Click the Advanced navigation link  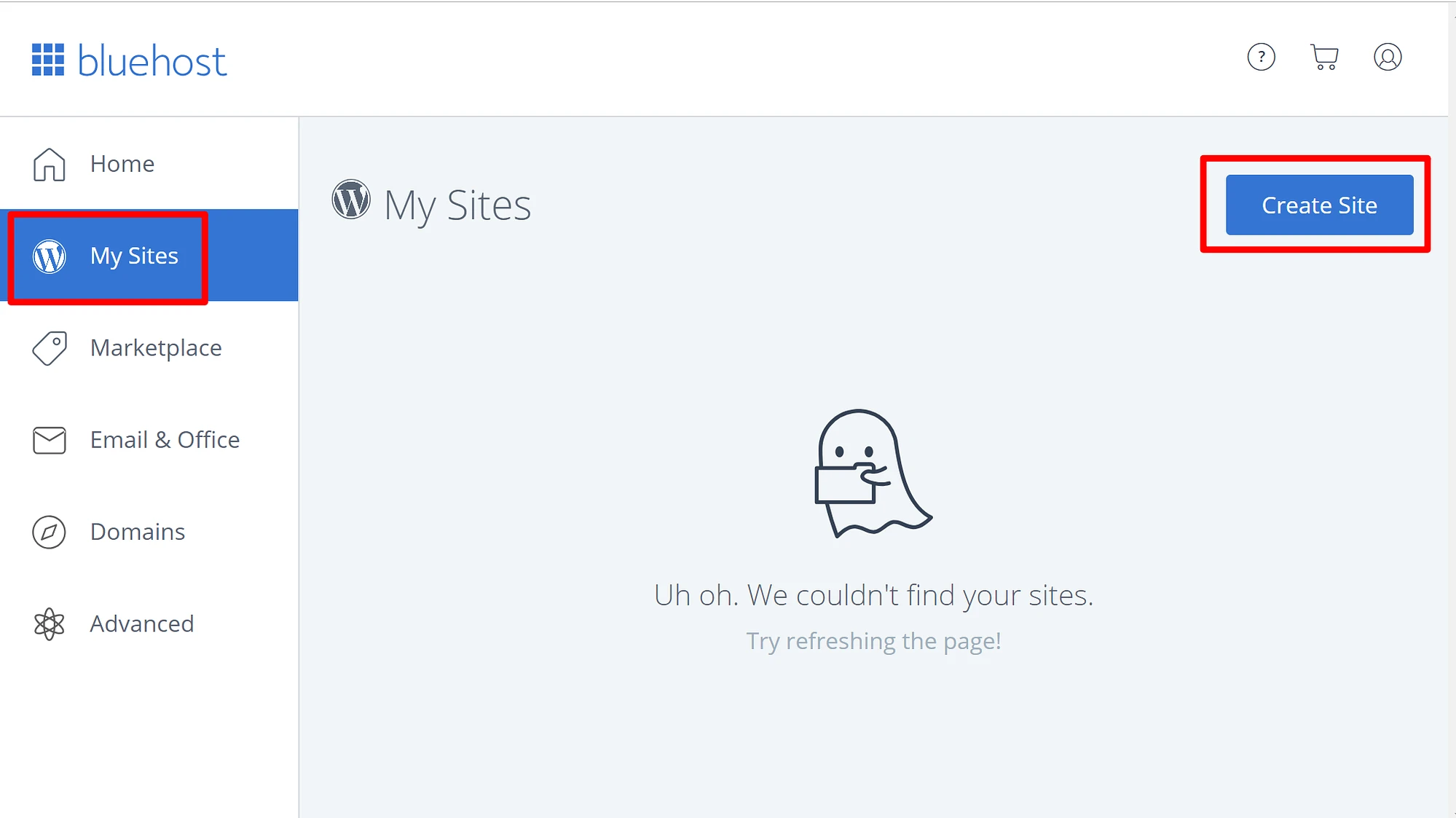tap(142, 623)
